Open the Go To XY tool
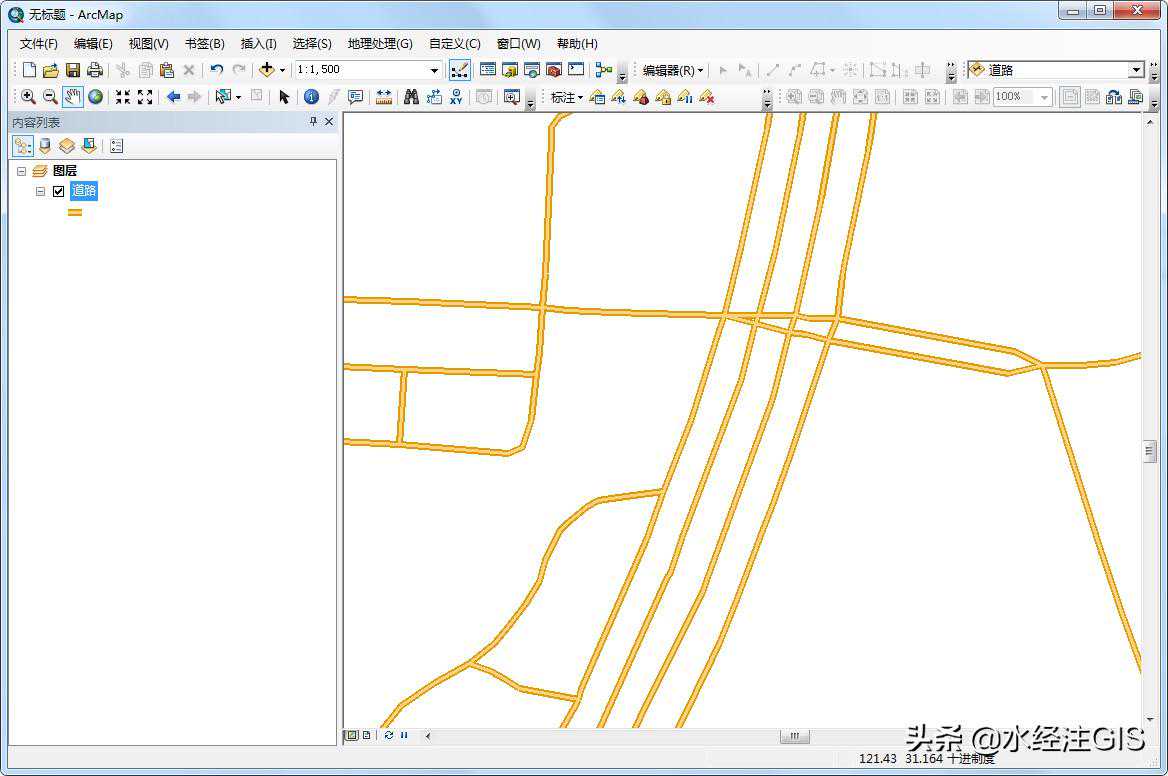Screen dimensions: 1168x776 [457, 97]
